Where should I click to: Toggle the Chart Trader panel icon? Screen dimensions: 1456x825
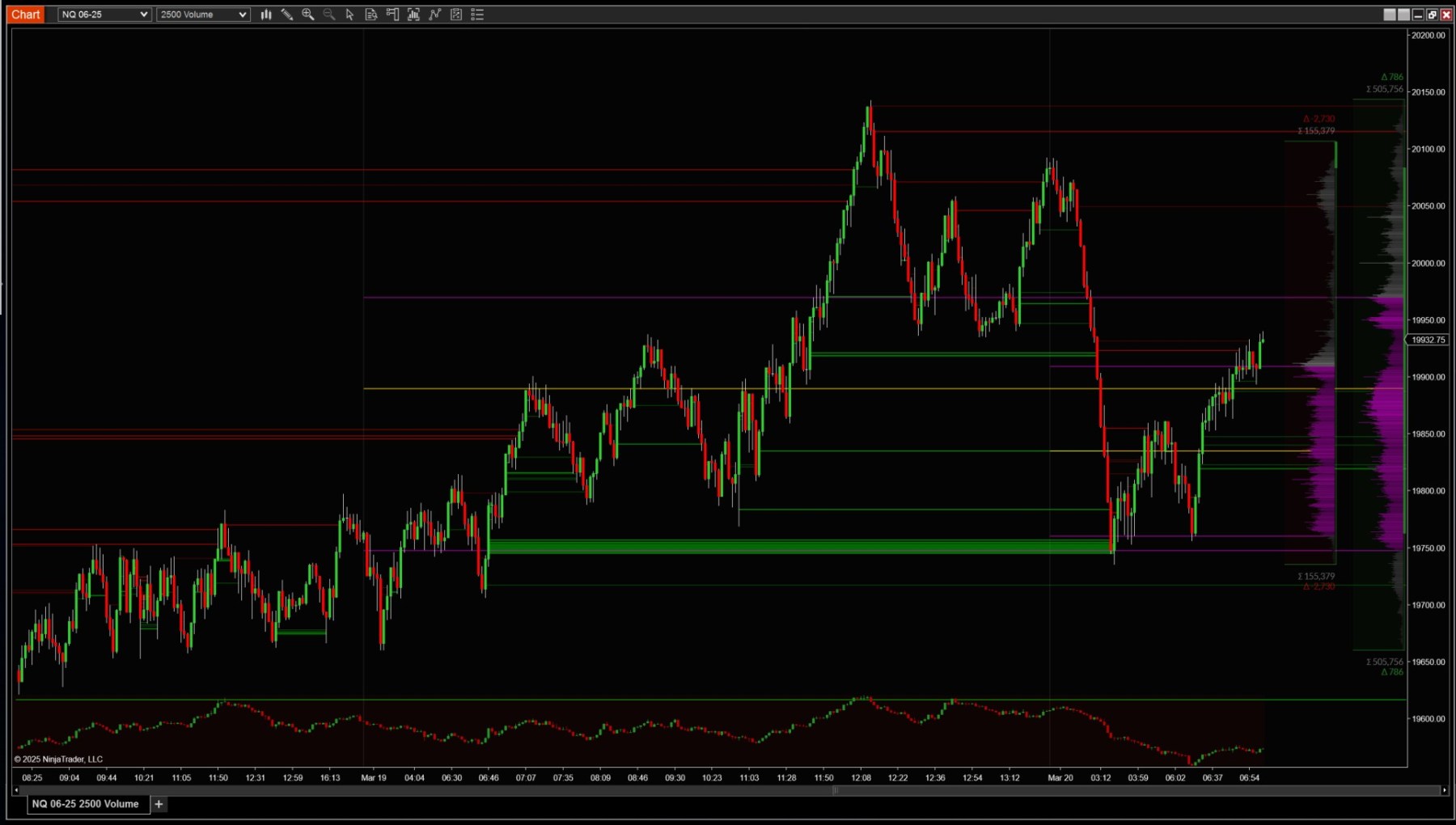point(392,15)
